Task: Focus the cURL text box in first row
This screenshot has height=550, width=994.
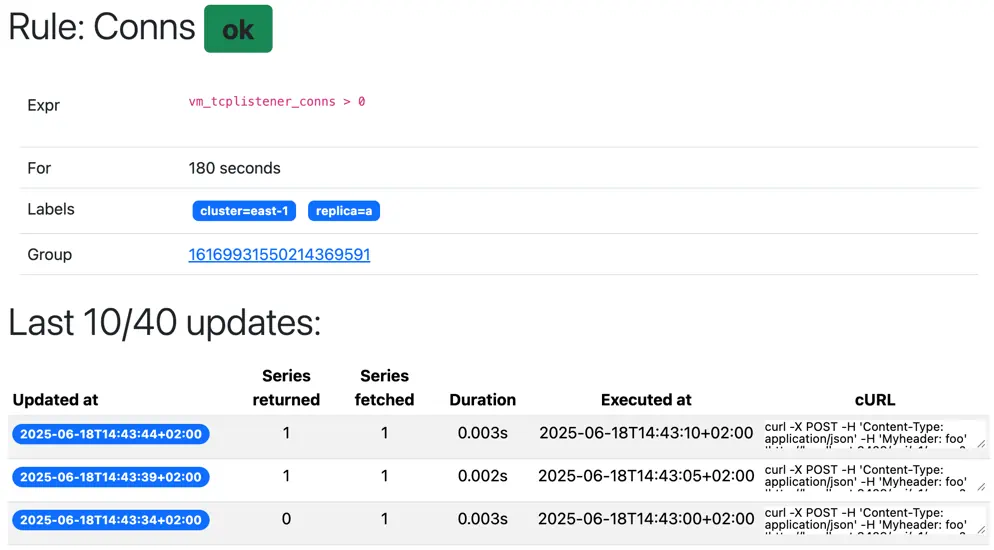Action: click(868, 434)
